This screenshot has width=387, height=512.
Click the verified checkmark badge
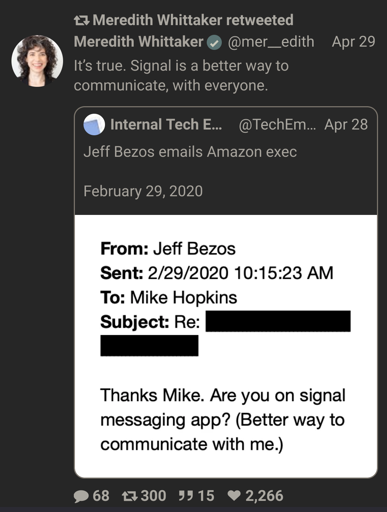(215, 42)
